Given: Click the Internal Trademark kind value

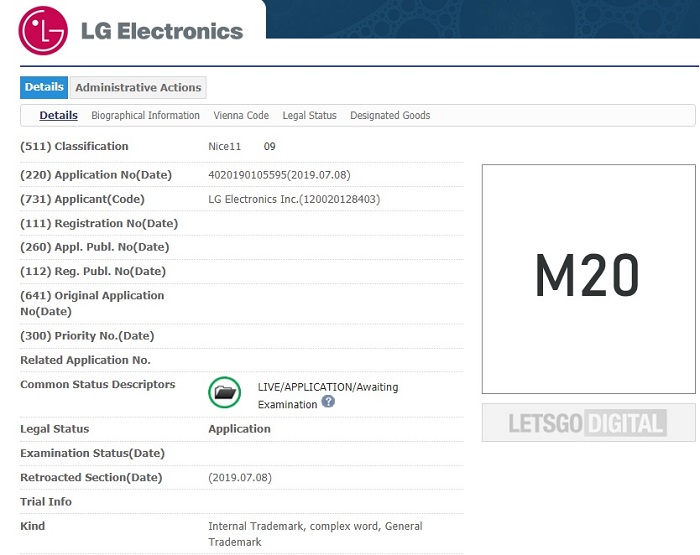Looking at the screenshot, I should coord(315,534).
